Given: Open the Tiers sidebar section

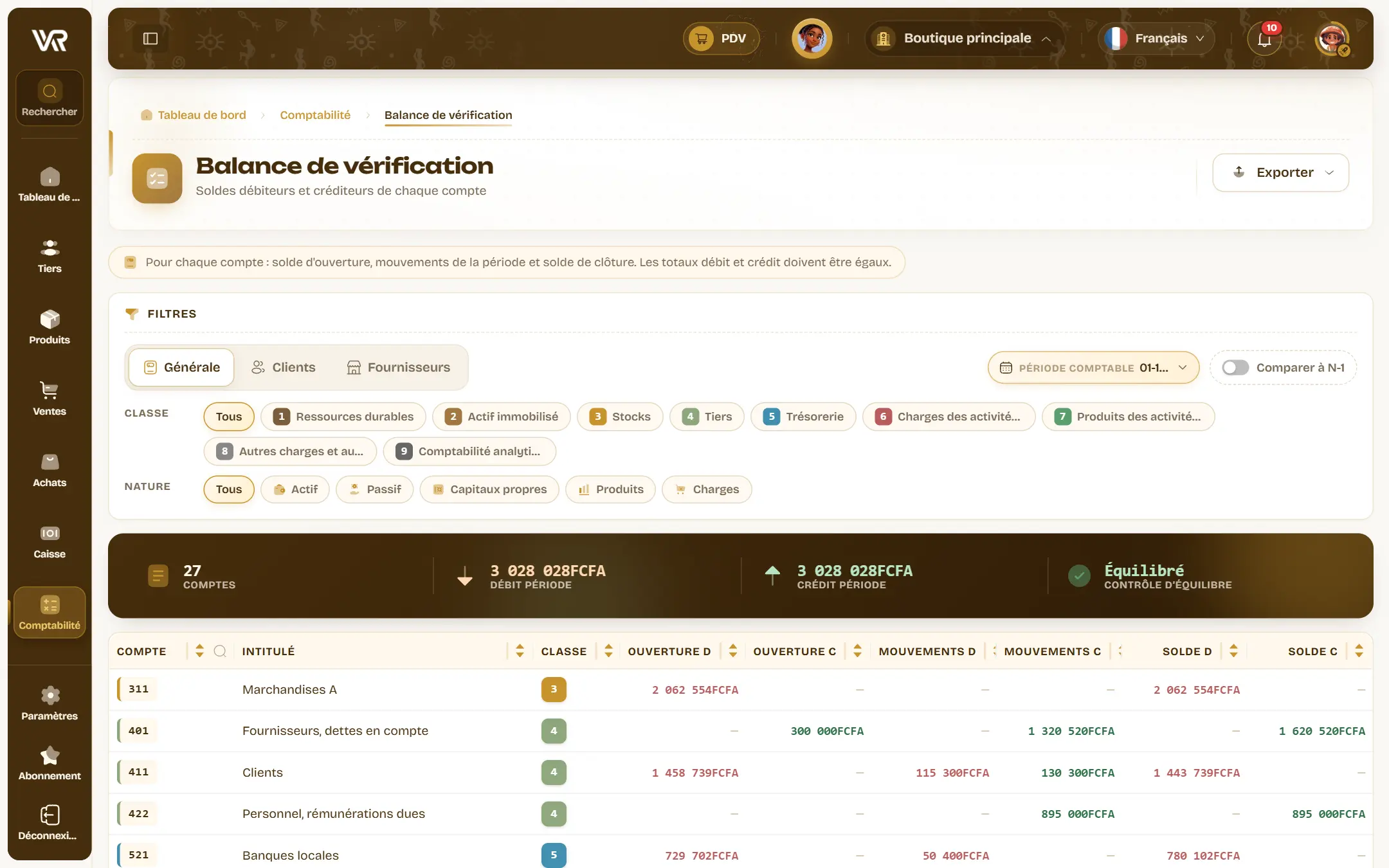Looking at the screenshot, I should click(50, 256).
